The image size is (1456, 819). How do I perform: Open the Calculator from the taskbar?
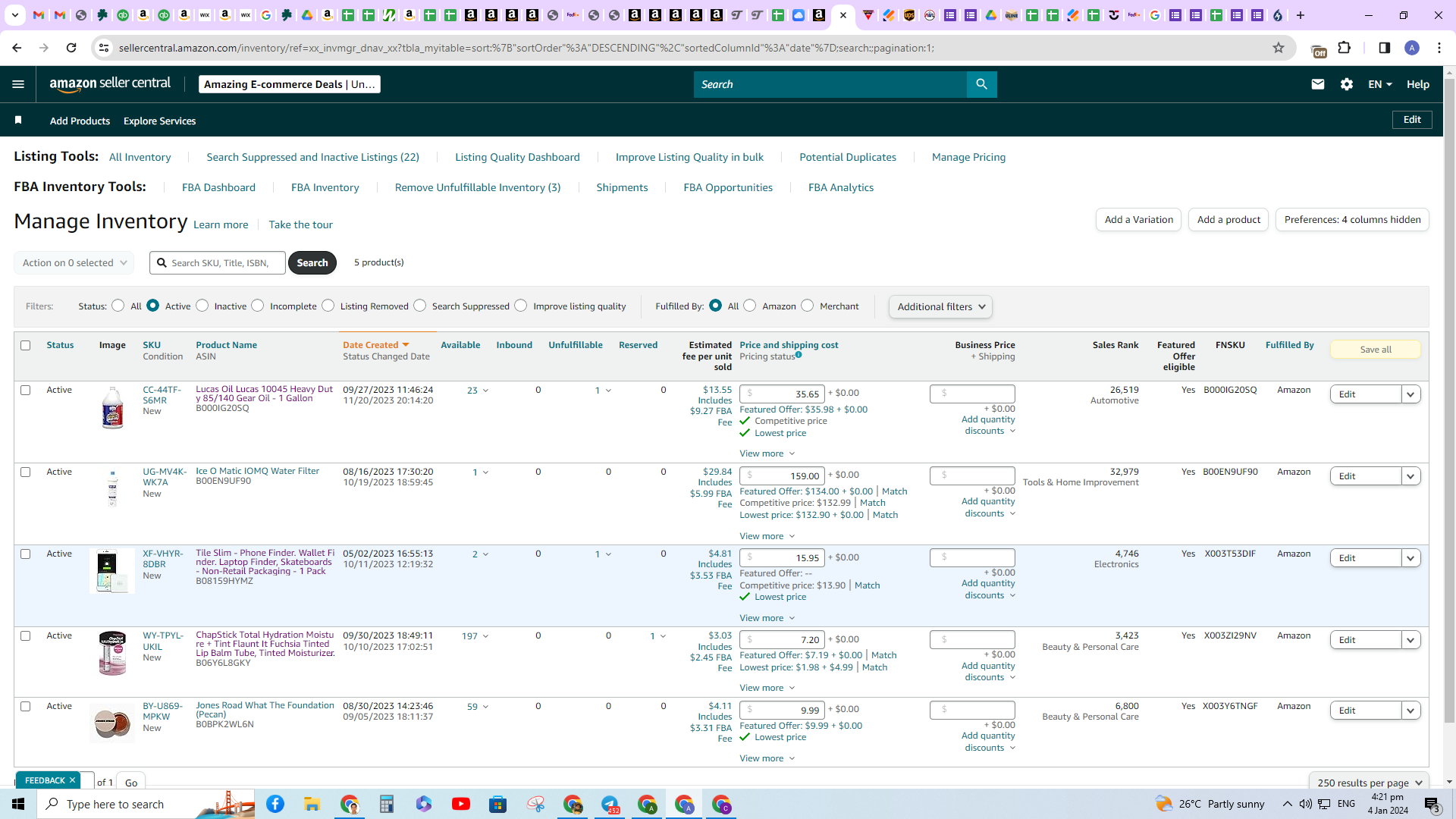[386, 804]
